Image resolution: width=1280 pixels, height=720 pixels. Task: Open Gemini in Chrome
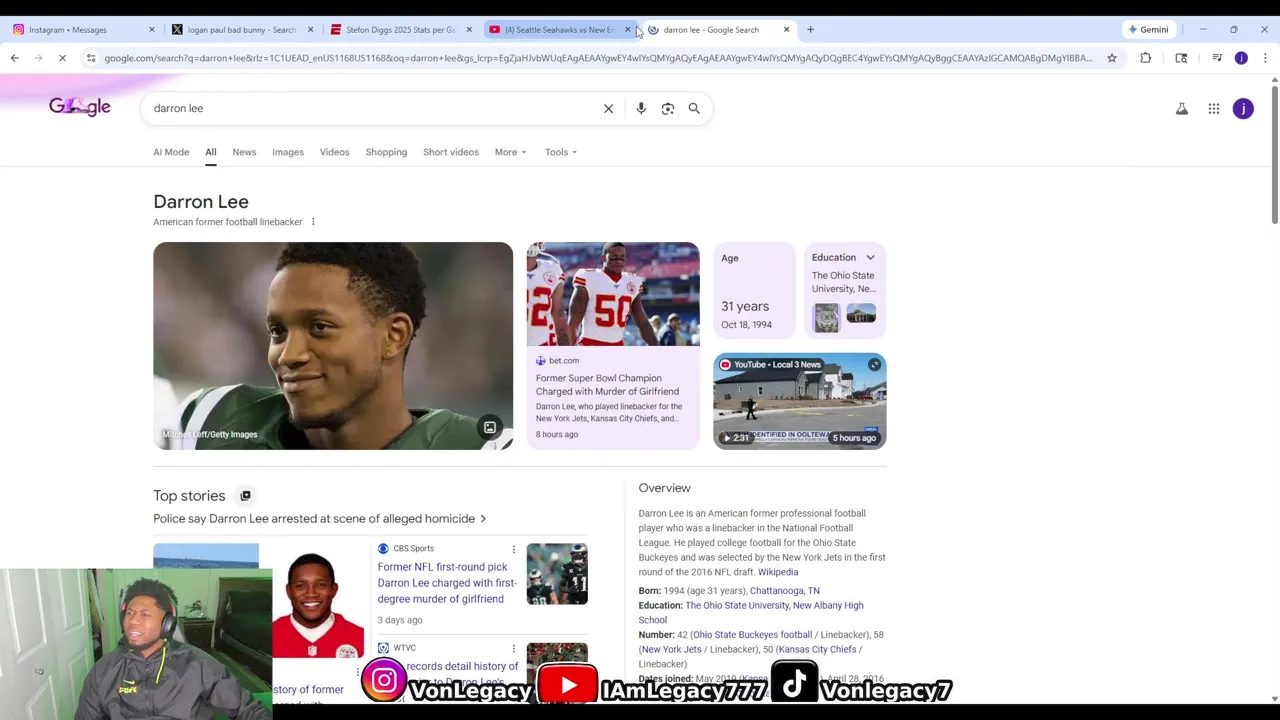point(1147,29)
